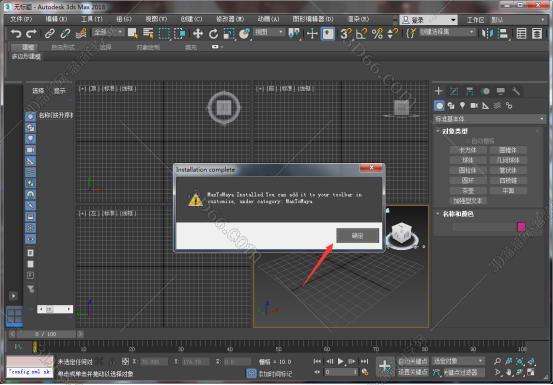Open the Group (G) menu
This screenshot has height=385, width=553.
[124, 19]
